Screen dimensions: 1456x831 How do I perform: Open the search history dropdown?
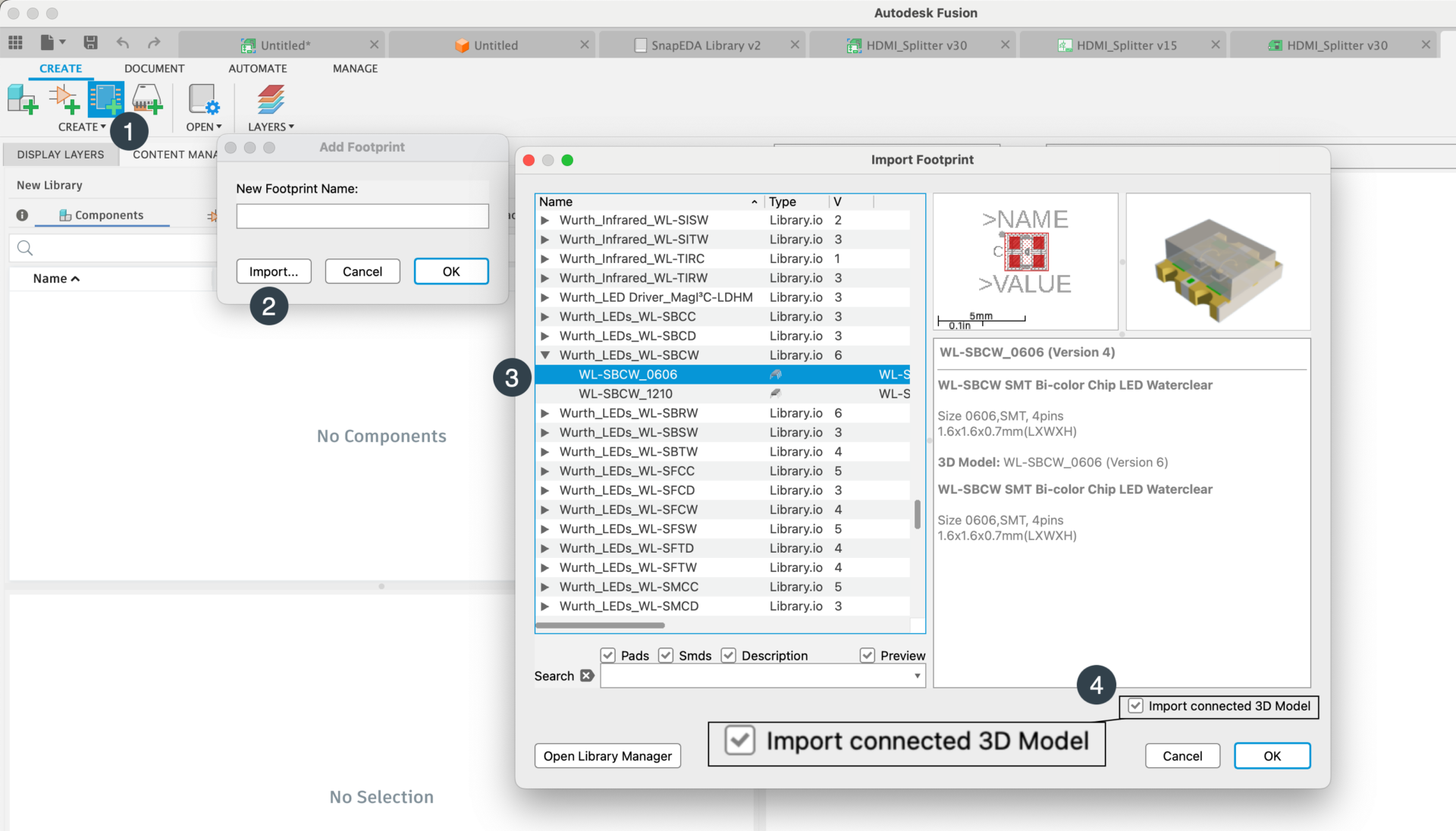coord(917,676)
